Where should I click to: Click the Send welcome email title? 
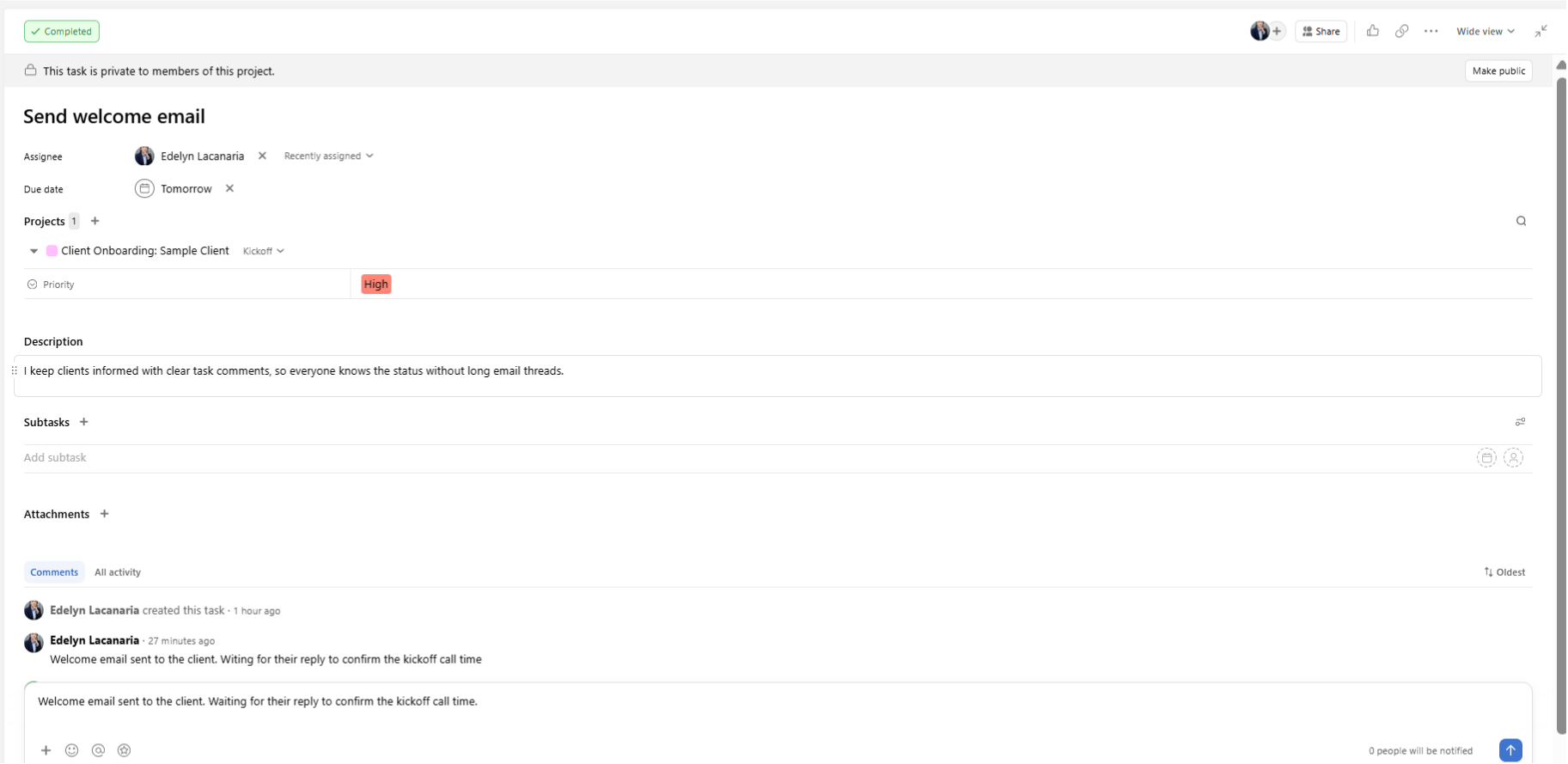coord(114,116)
